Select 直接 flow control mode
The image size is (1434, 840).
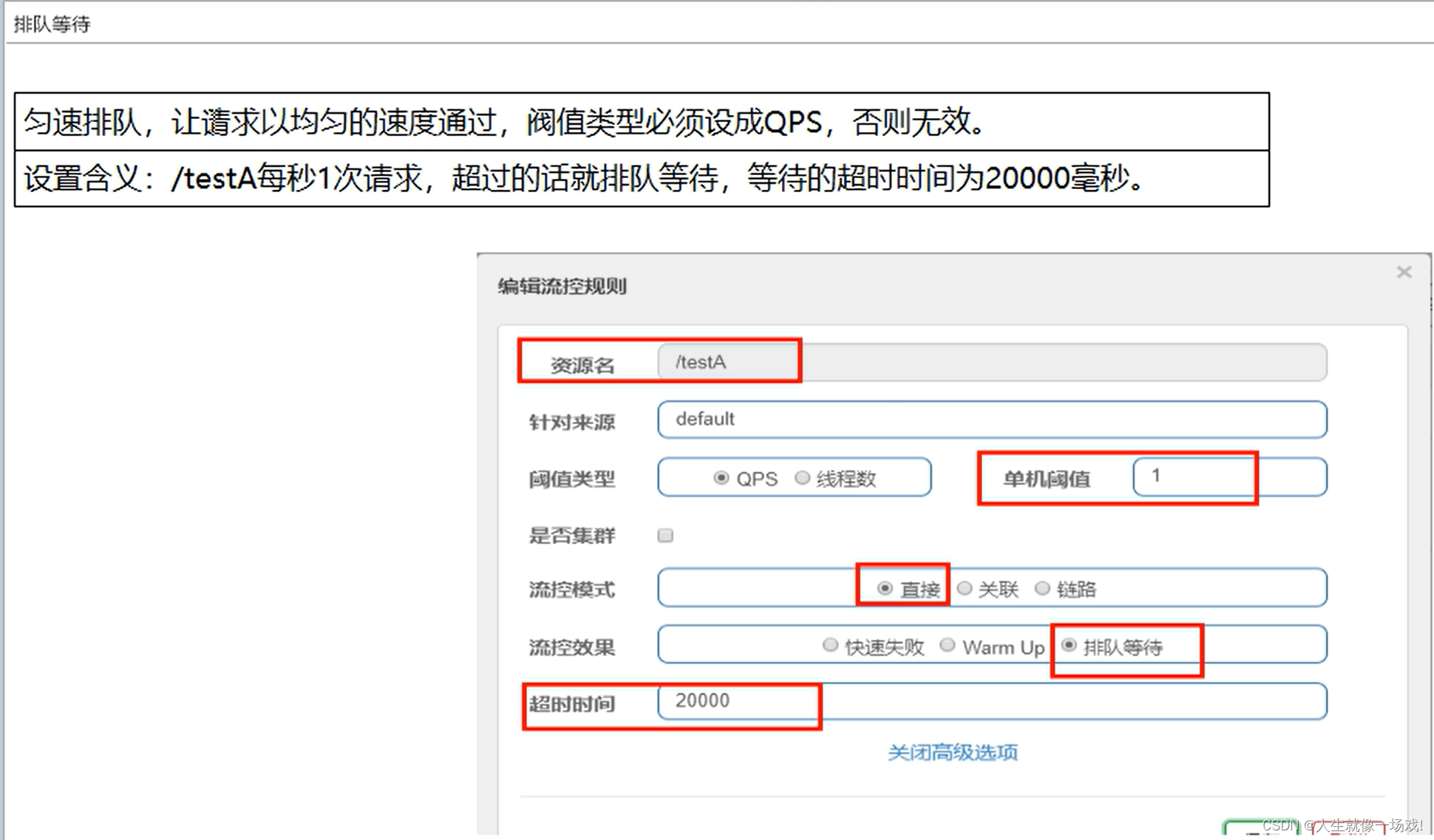[885, 588]
